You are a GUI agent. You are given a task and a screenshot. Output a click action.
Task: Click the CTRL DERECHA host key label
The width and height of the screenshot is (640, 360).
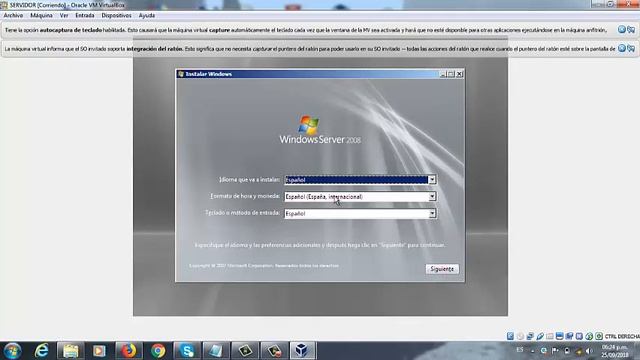coord(622,336)
